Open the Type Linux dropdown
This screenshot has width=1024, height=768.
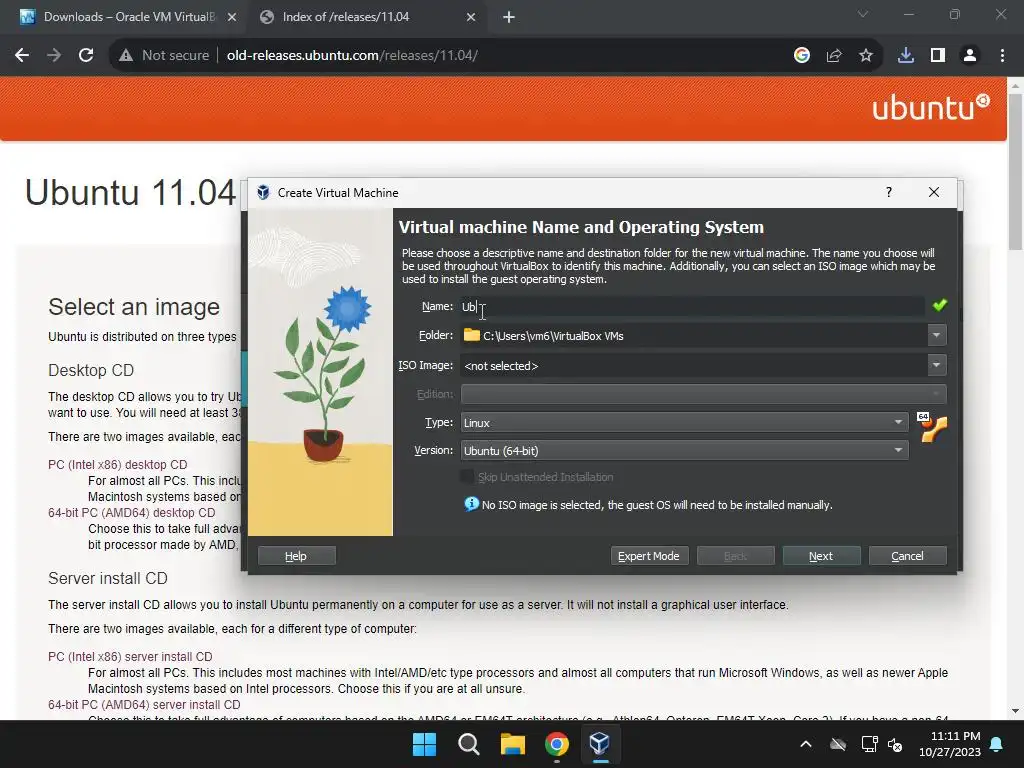click(x=684, y=423)
